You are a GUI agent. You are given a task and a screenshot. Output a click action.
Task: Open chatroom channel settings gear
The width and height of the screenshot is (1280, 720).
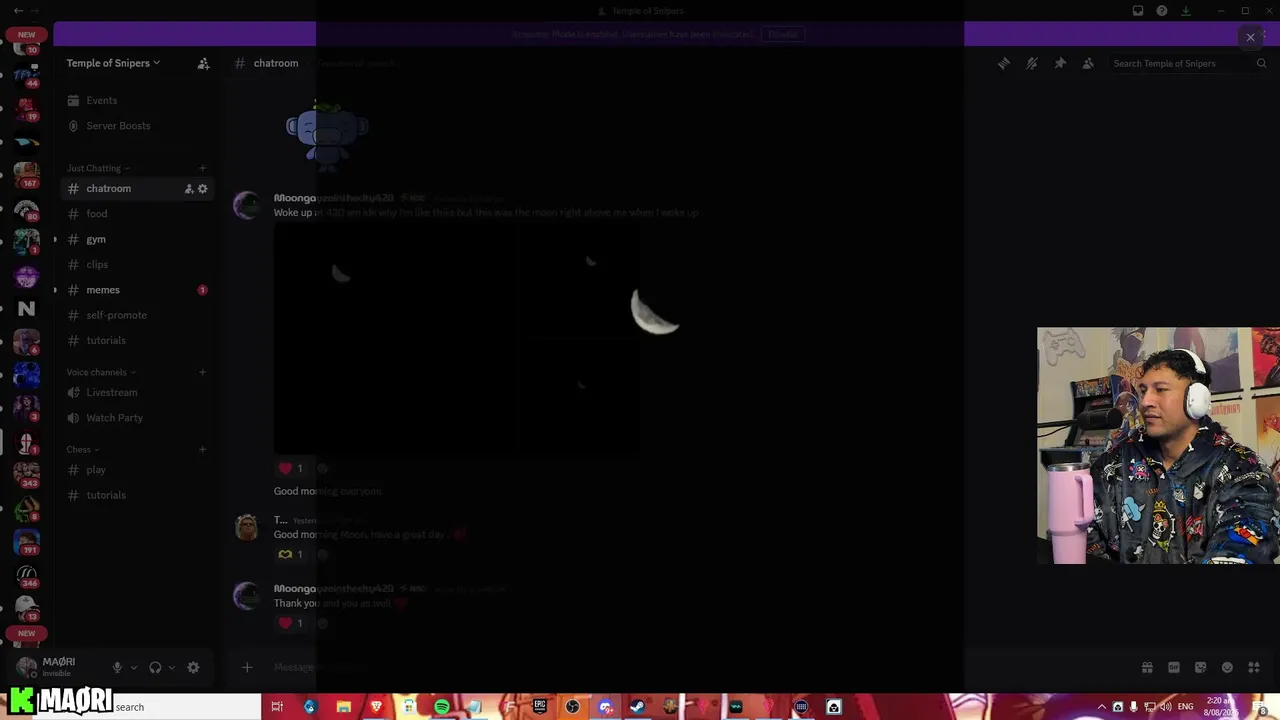pos(203,189)
